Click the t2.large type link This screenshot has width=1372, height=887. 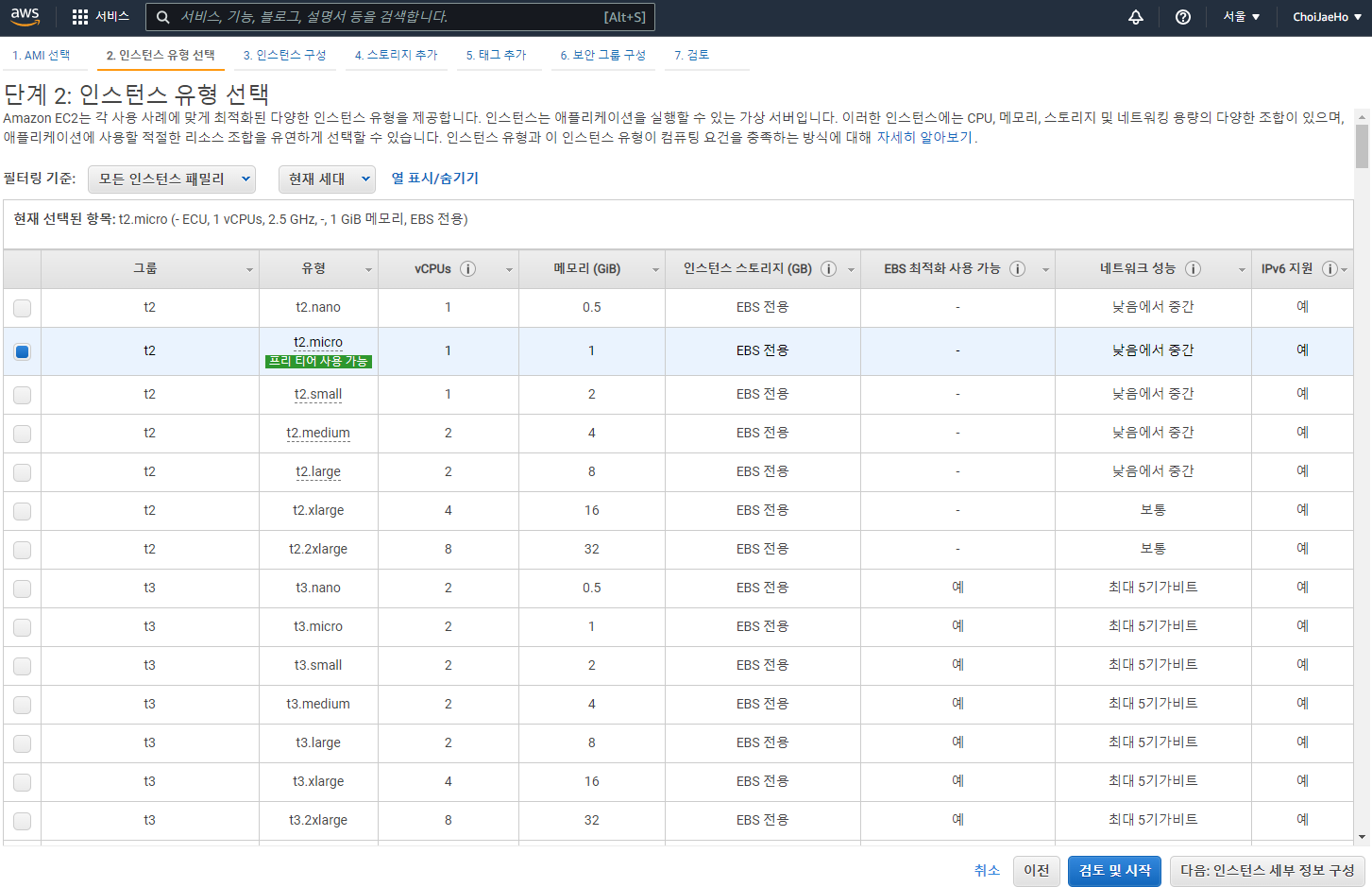[x=318, y=471]
